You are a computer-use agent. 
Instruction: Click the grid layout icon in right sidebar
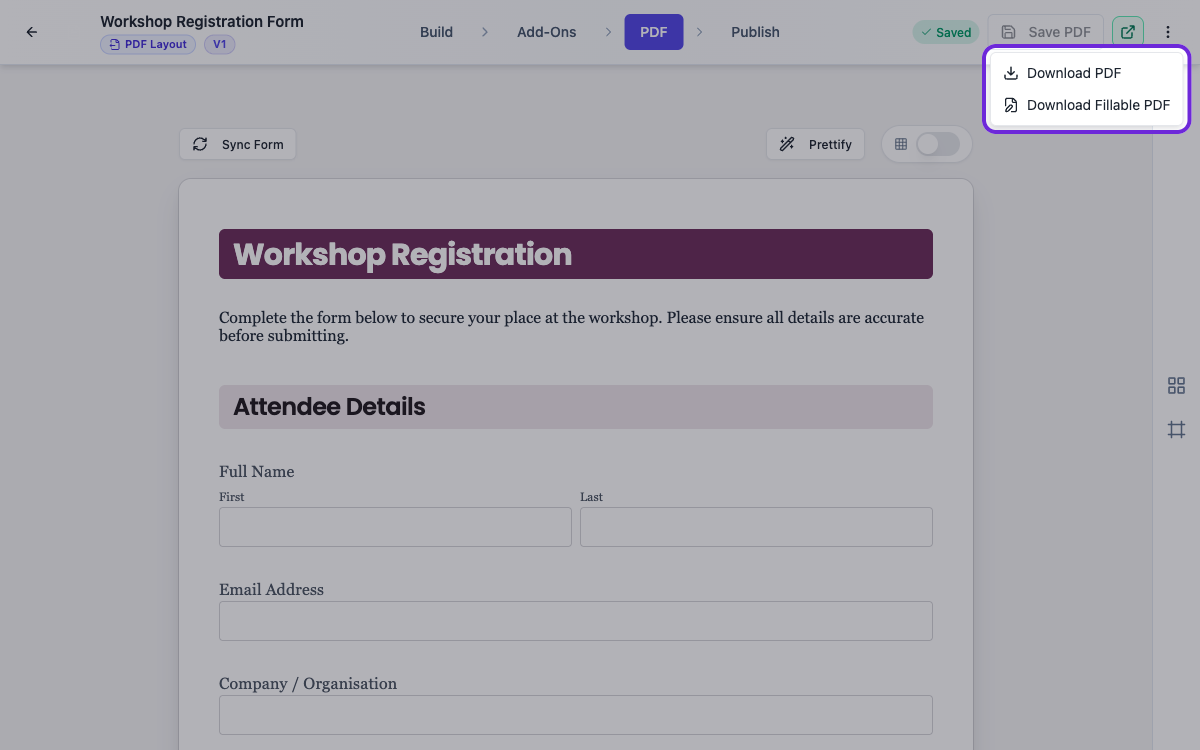click(1176, 386)
